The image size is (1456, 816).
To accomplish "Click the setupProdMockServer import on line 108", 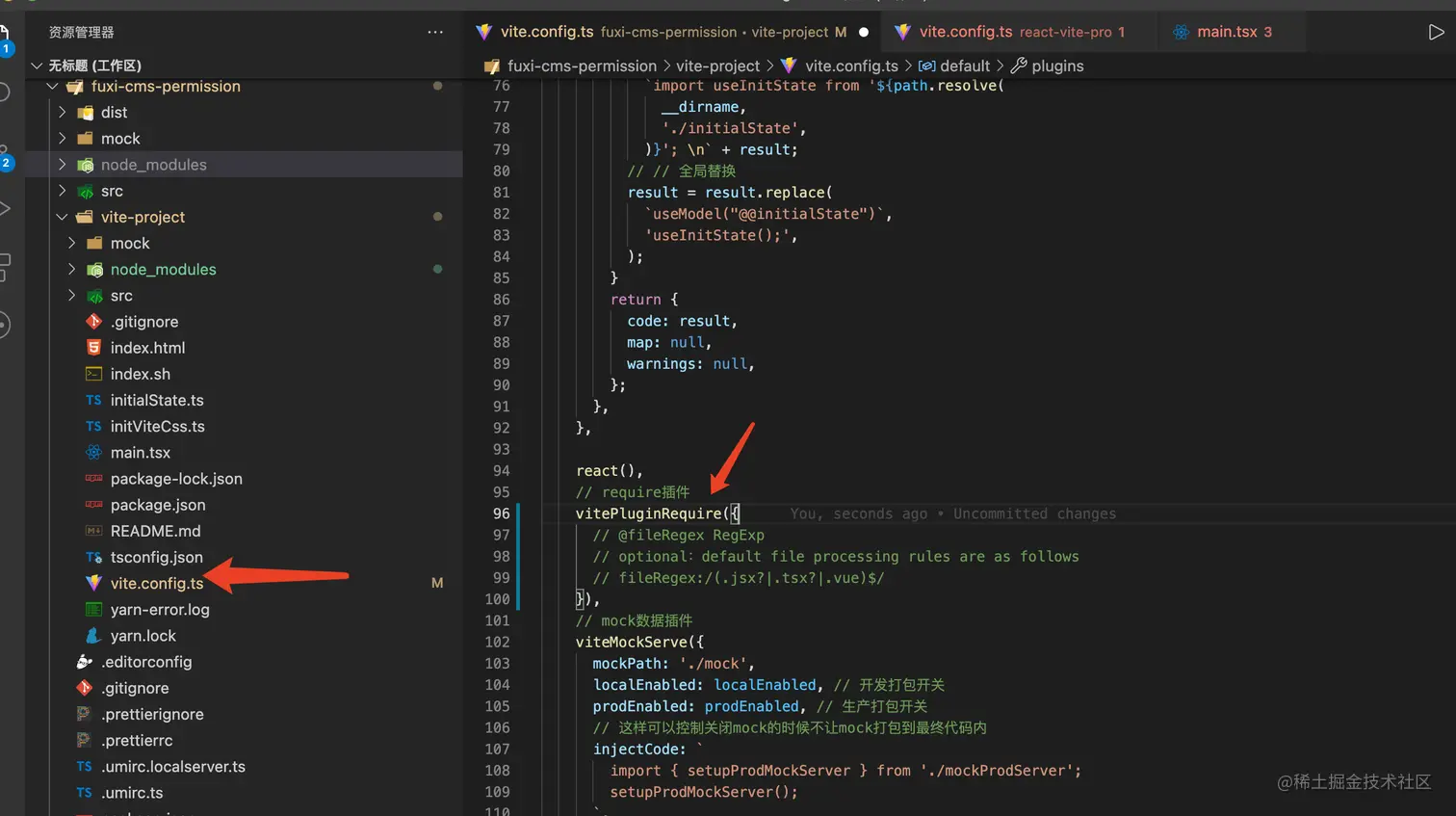I will [768, 771].
